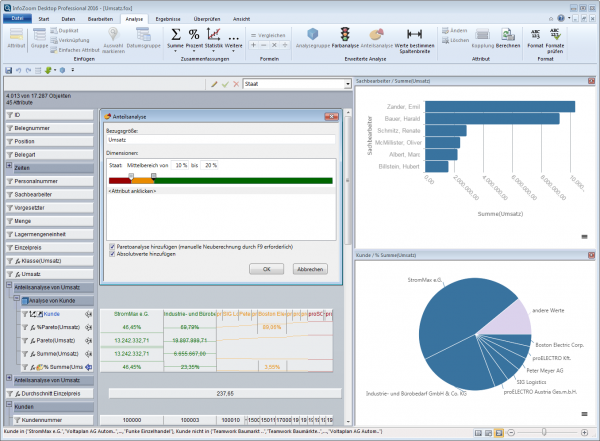Open the Summe dropdown arrow
The image size is (600, 441).
175,51
